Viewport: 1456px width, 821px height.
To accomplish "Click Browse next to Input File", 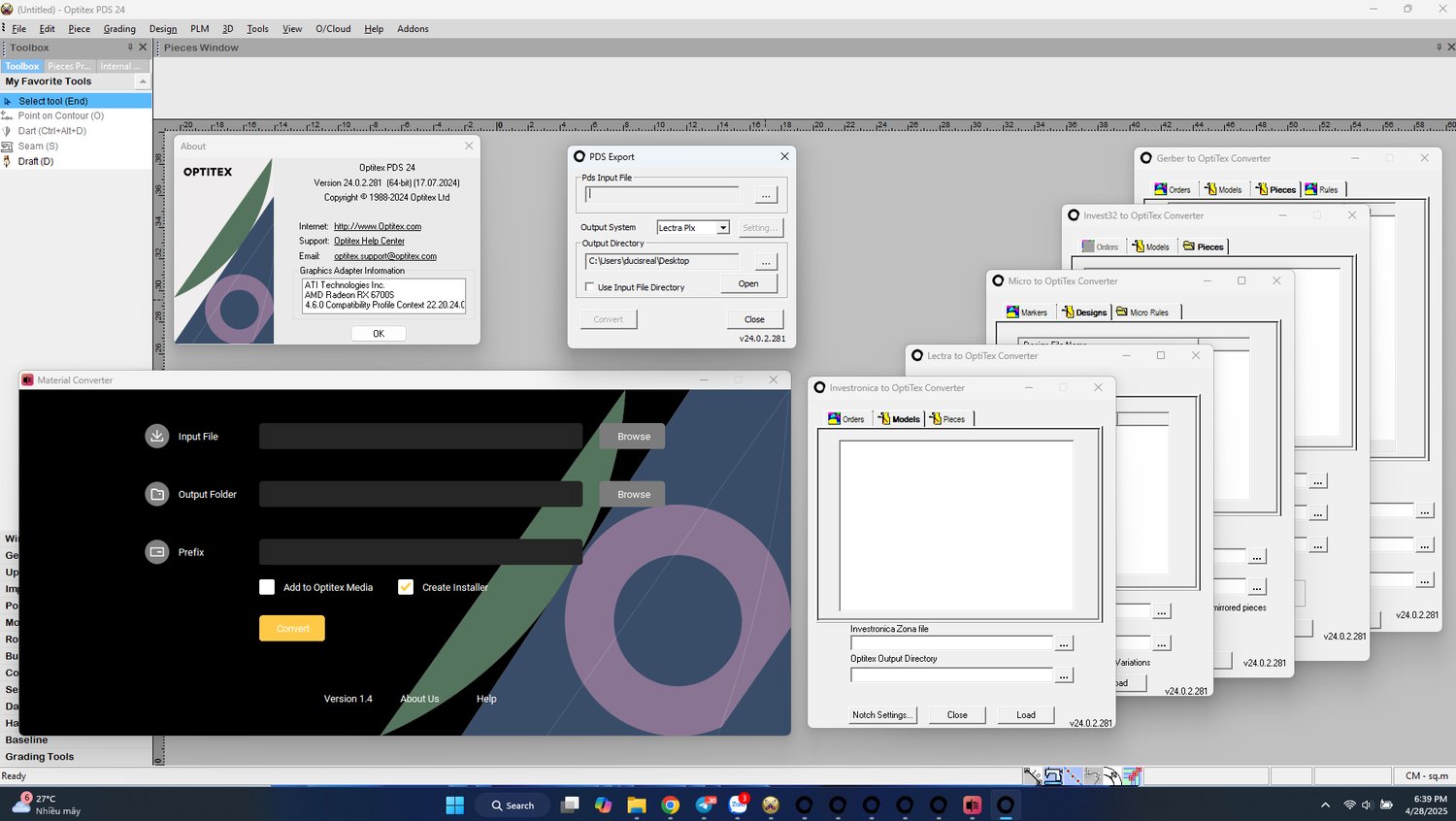I will point(633,436).
